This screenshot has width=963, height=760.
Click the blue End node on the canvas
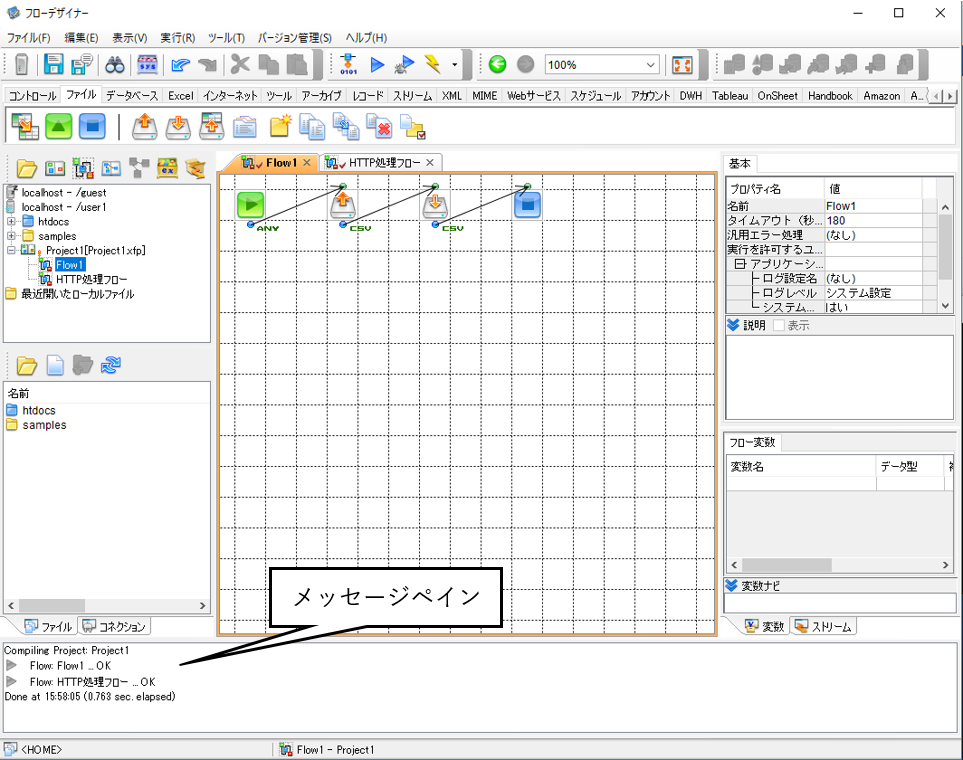click(x=528, y=205)
